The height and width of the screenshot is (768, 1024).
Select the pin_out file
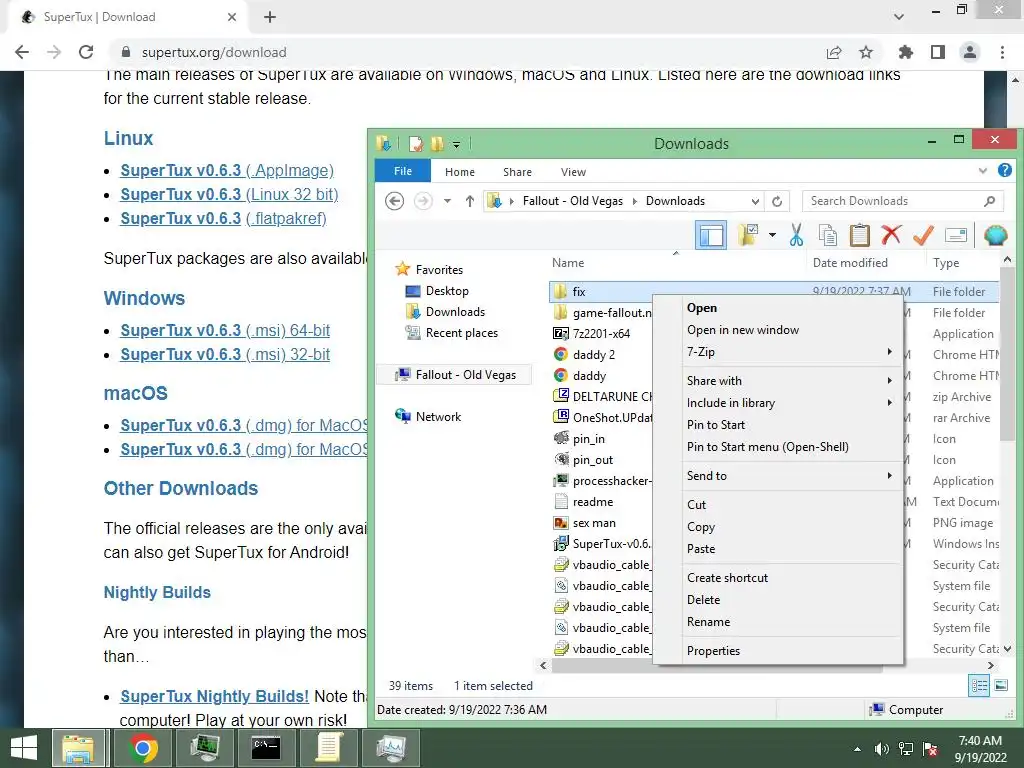[592, 460]
